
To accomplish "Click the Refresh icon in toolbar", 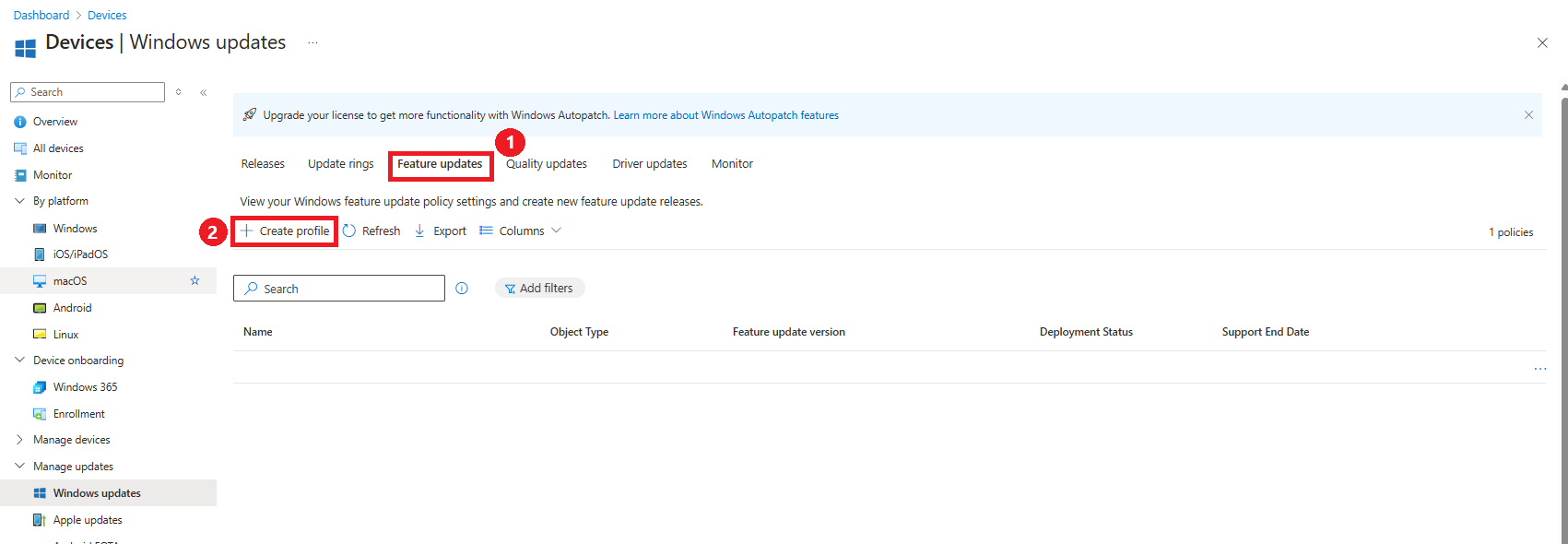I will tap(349, 231).
